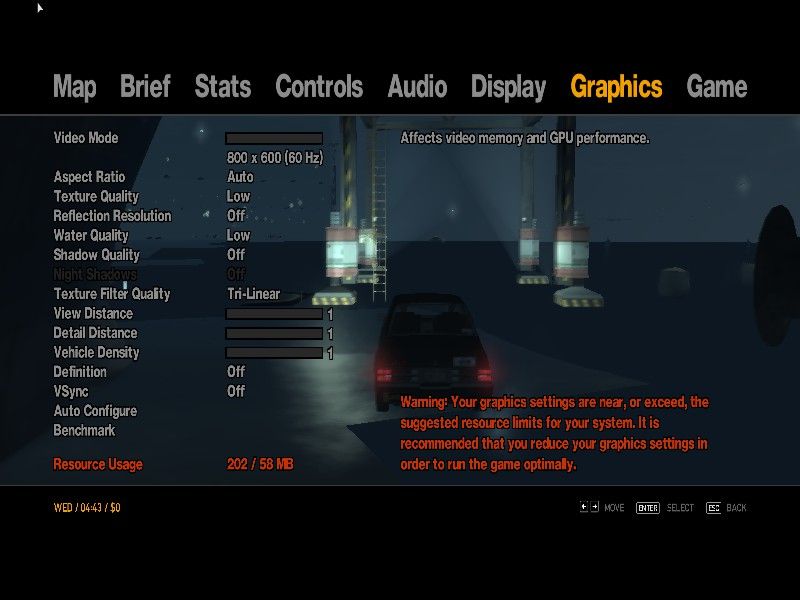
Task: Click the Resource Usage label
Action: (x=98, y=465)
